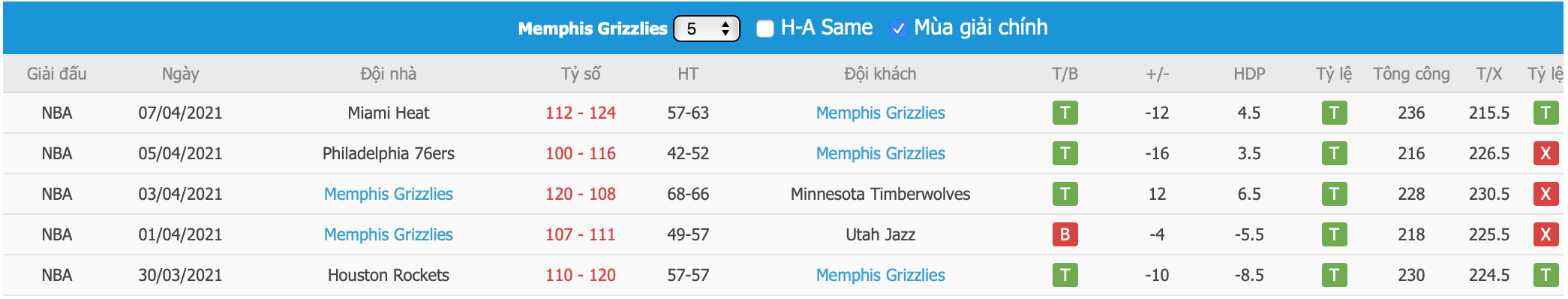Uncheck the Mùa giải chính checkbox
The image size is (1568, 299).
point(898,29)
